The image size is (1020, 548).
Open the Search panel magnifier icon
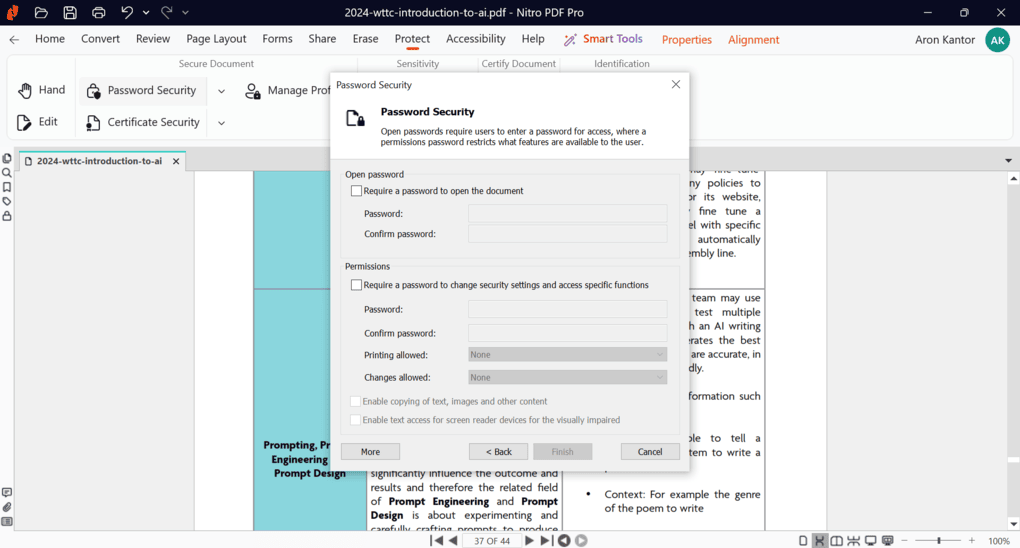click(7, 172)
